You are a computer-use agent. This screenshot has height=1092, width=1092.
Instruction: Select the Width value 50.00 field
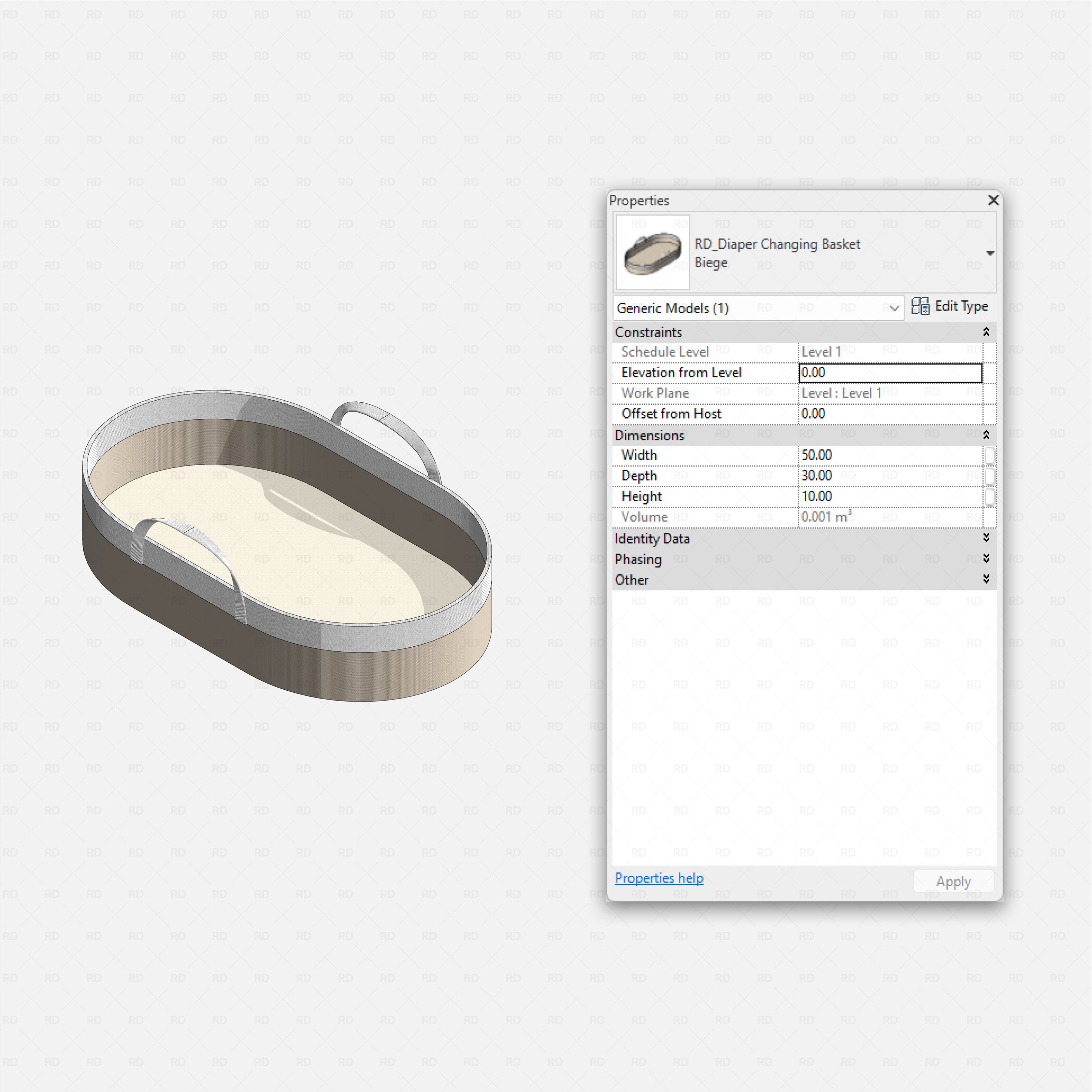point(890,455)
